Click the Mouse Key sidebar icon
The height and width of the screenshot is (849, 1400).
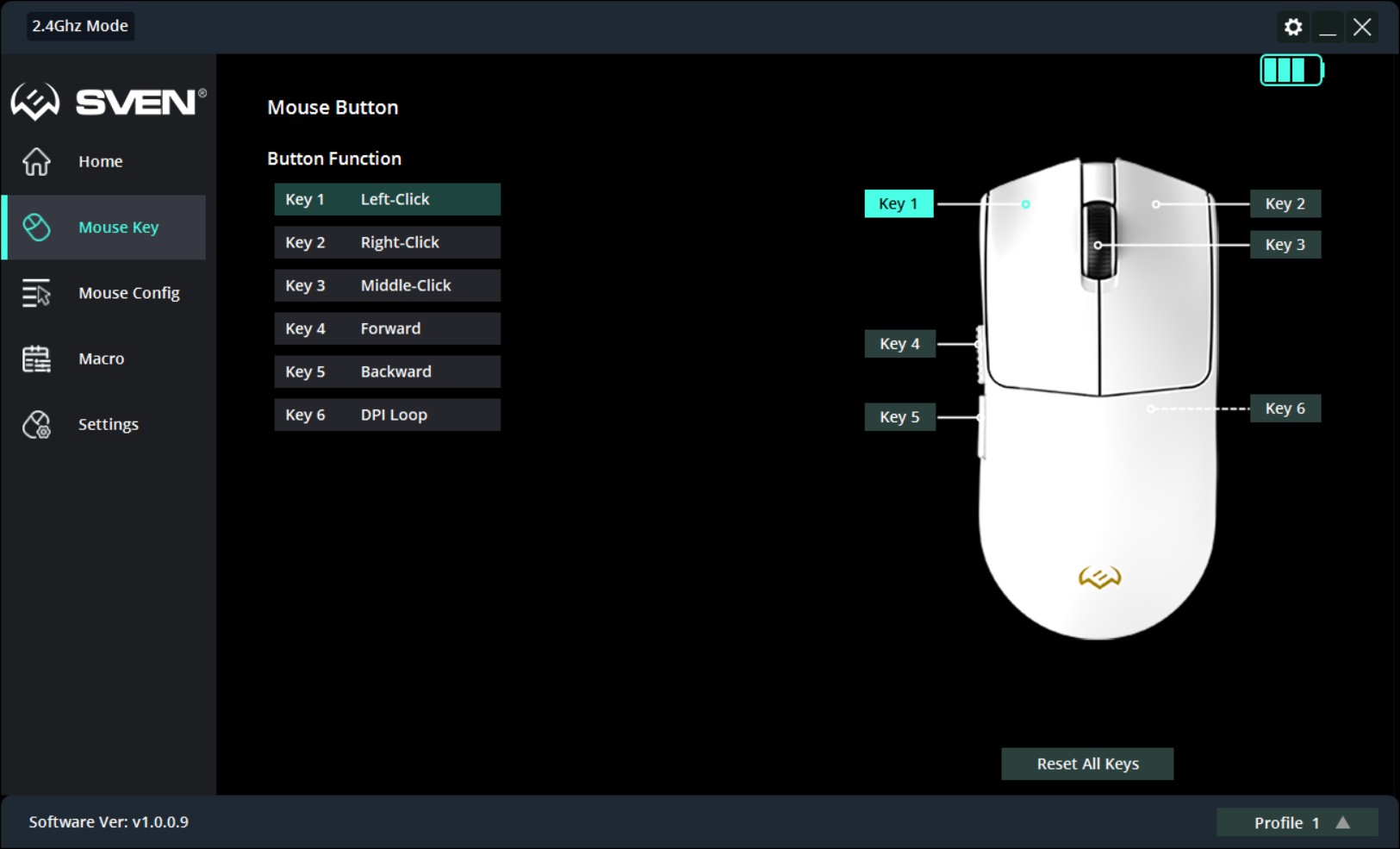pyautogui.click(x=36, y=228)
